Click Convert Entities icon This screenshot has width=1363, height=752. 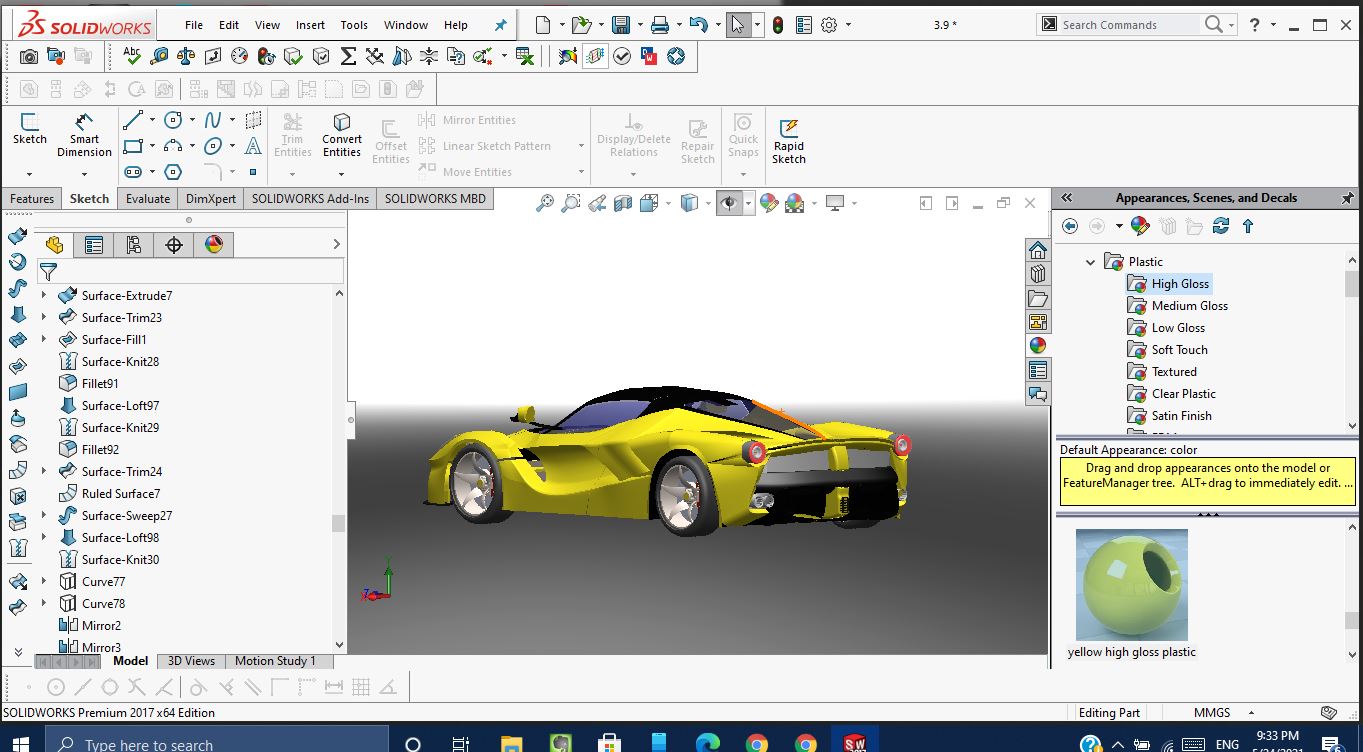click(342, 135)
